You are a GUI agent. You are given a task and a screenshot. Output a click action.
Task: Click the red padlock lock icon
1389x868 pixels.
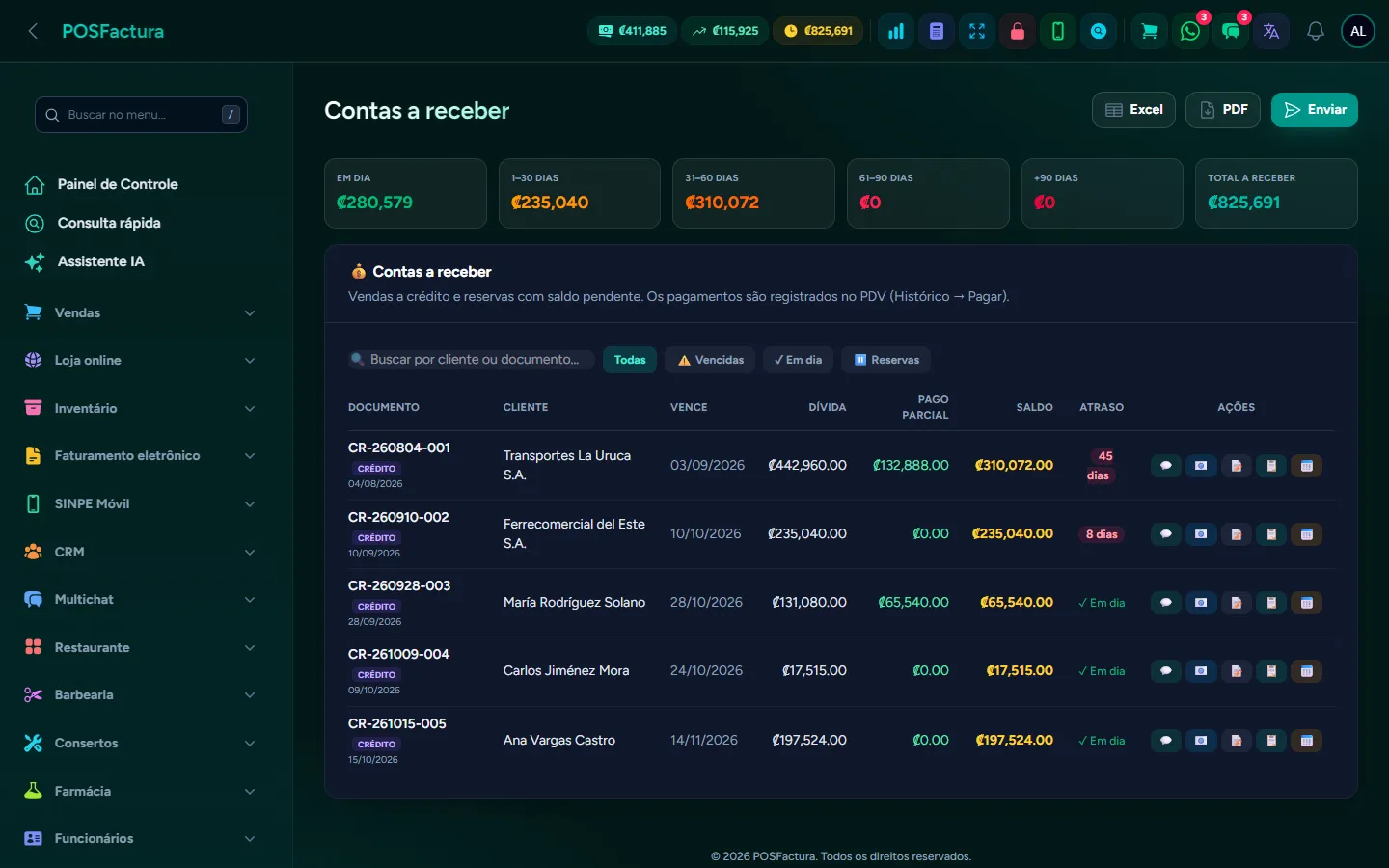[x=1017, y=31]
